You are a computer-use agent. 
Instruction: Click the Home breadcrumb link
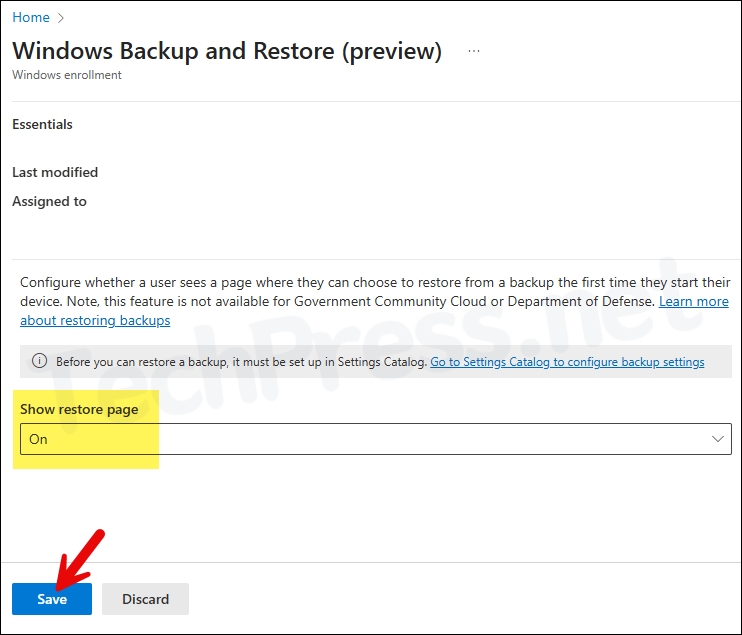31,18
